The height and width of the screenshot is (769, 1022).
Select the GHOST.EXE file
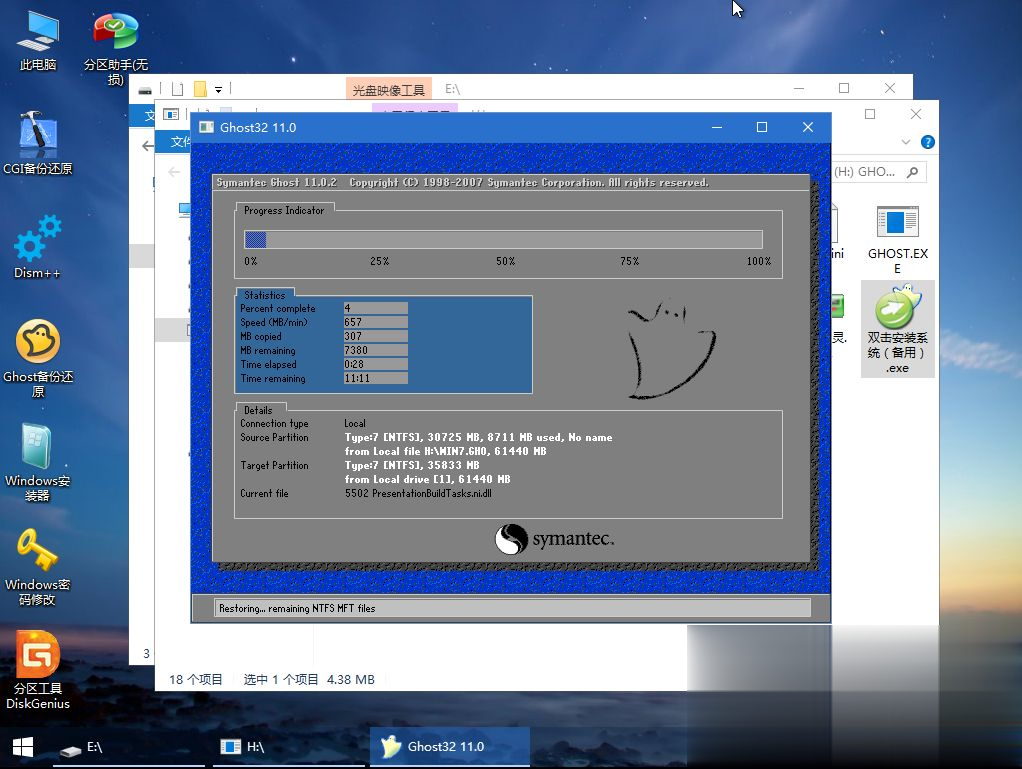[x=898, y=240]
